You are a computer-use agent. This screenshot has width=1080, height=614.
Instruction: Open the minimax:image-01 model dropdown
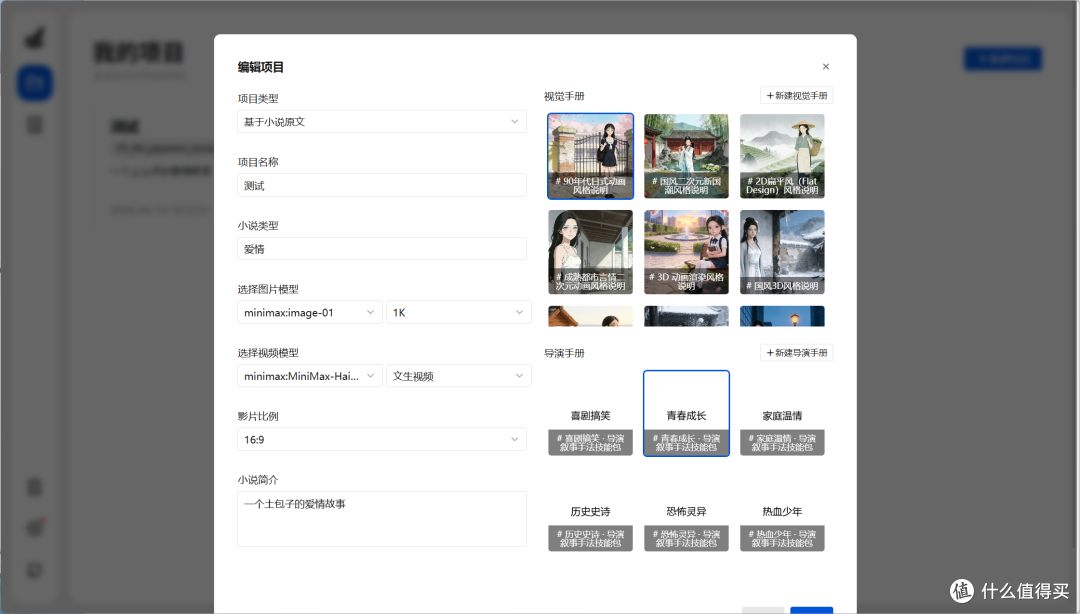pyautogui.click(x=309, y=312)
